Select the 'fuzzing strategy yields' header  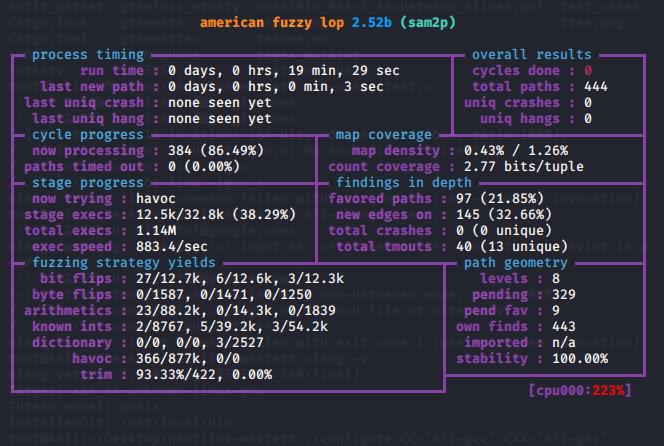point(124,263)
